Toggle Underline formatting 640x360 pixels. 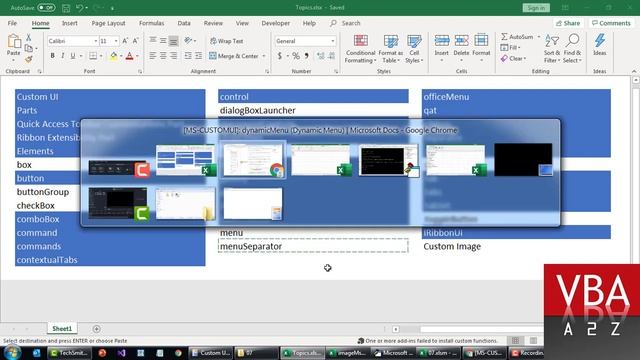click(x=73, y=56)
